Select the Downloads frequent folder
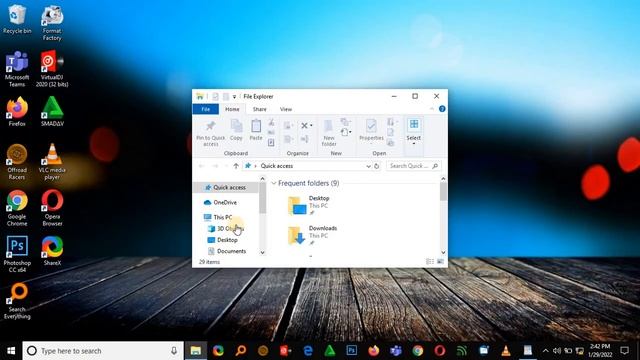The width and height of the screenshot is (640, 360). pyautogui.click(x=313, y=236)
